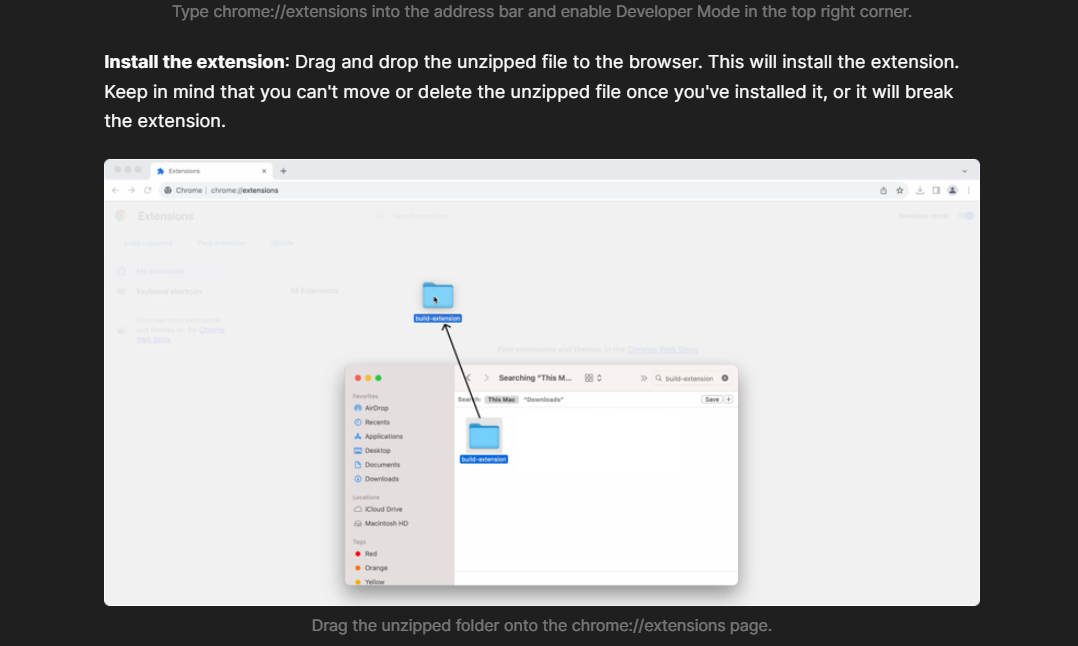
Task: Click the Finder back chevron
Action: pos(469,378)
